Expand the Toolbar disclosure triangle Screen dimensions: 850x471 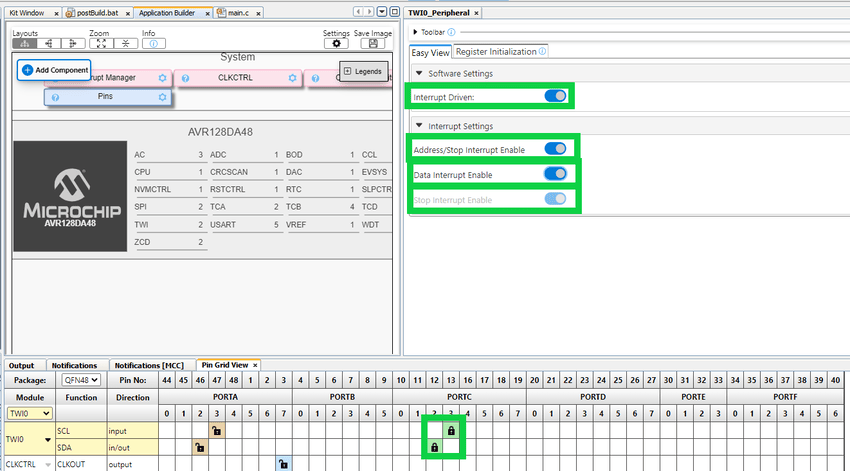coord(415,32)
